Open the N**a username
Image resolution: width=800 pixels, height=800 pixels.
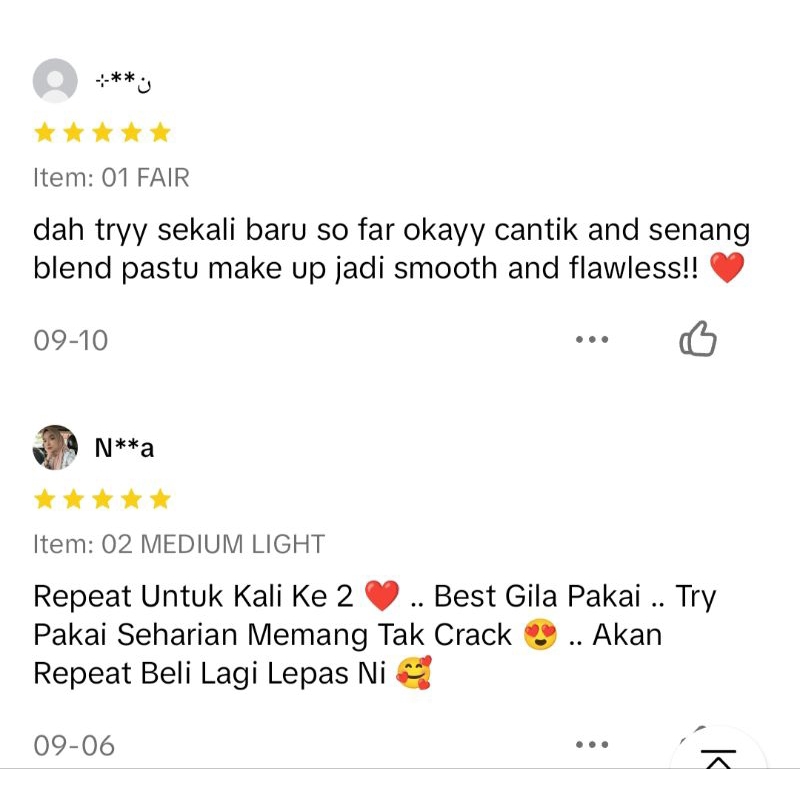pyautogui.click(x=124, y=448)
